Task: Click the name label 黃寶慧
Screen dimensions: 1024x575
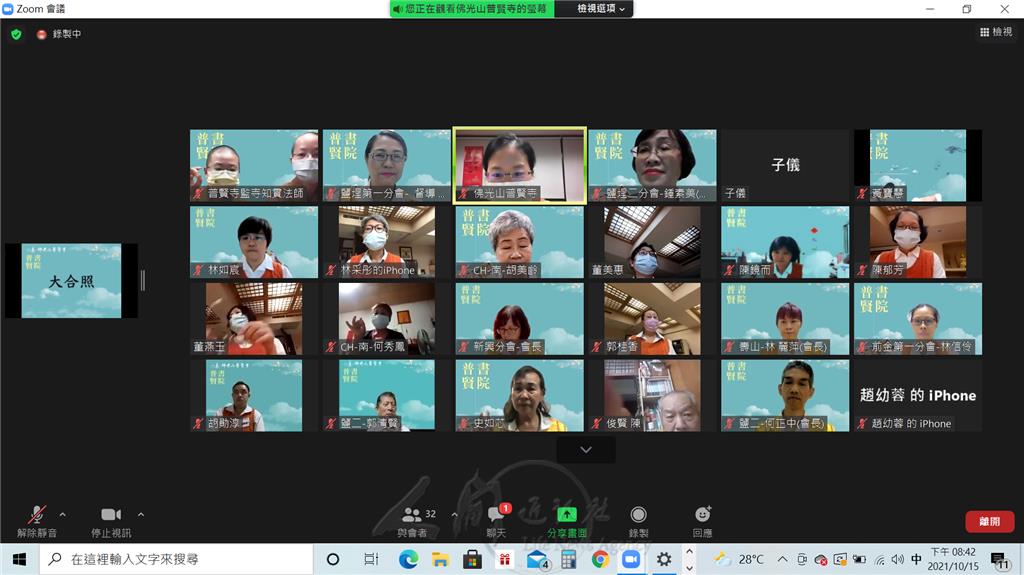Action: [888, 193]
